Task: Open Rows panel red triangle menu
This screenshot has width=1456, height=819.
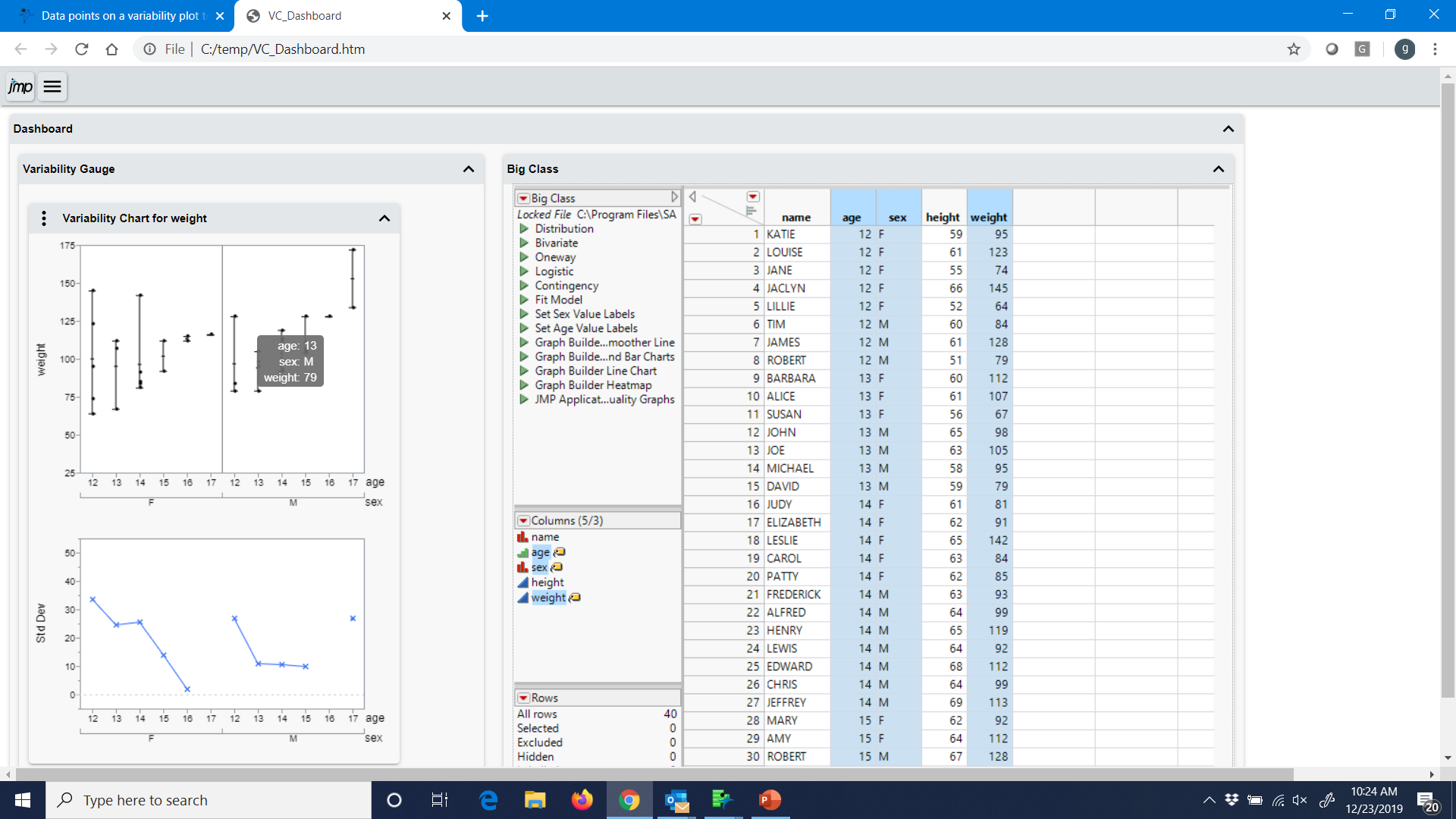Action: coord(523,698)
